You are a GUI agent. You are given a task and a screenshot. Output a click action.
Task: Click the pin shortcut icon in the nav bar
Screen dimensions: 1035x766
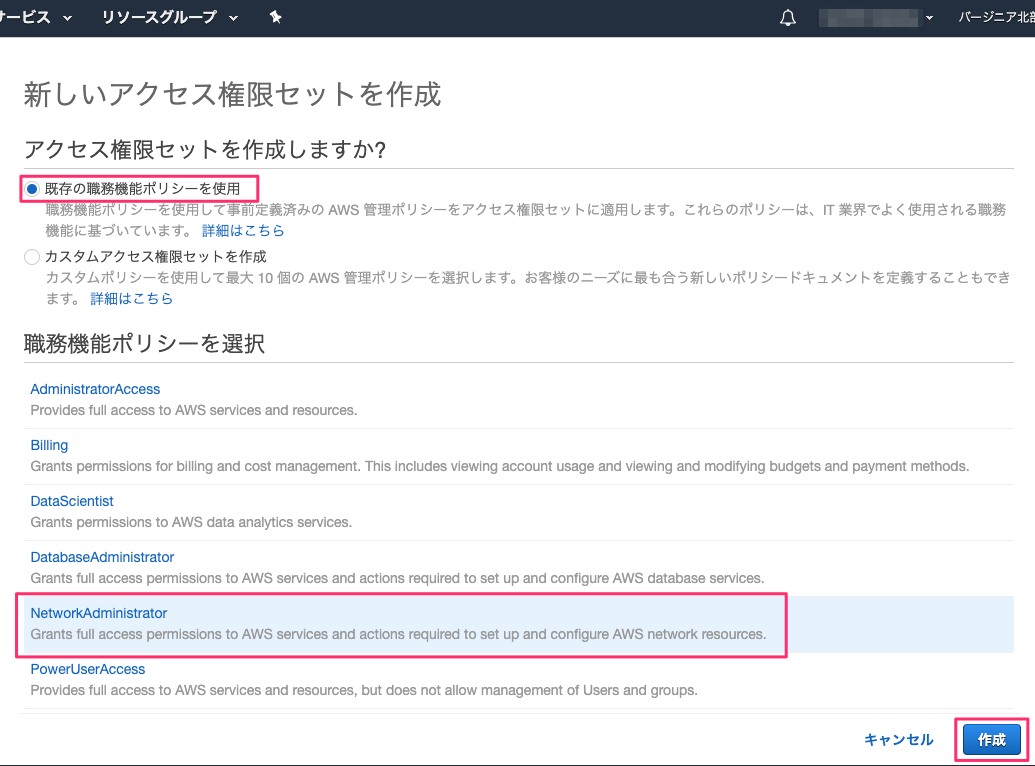point(275,17)
